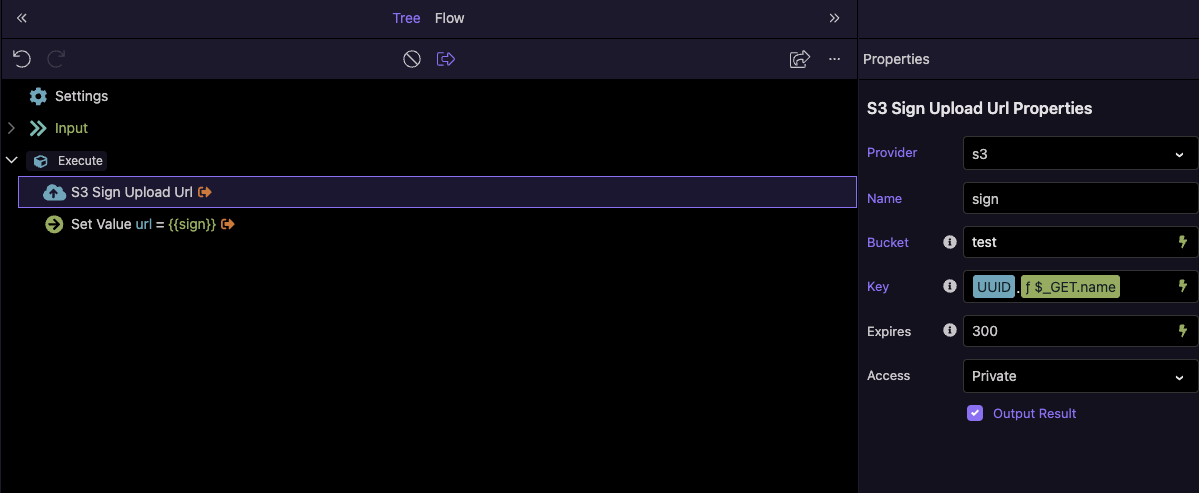Click the undo arrow icon
1199x493 pixels.
(x=21, y=59)
